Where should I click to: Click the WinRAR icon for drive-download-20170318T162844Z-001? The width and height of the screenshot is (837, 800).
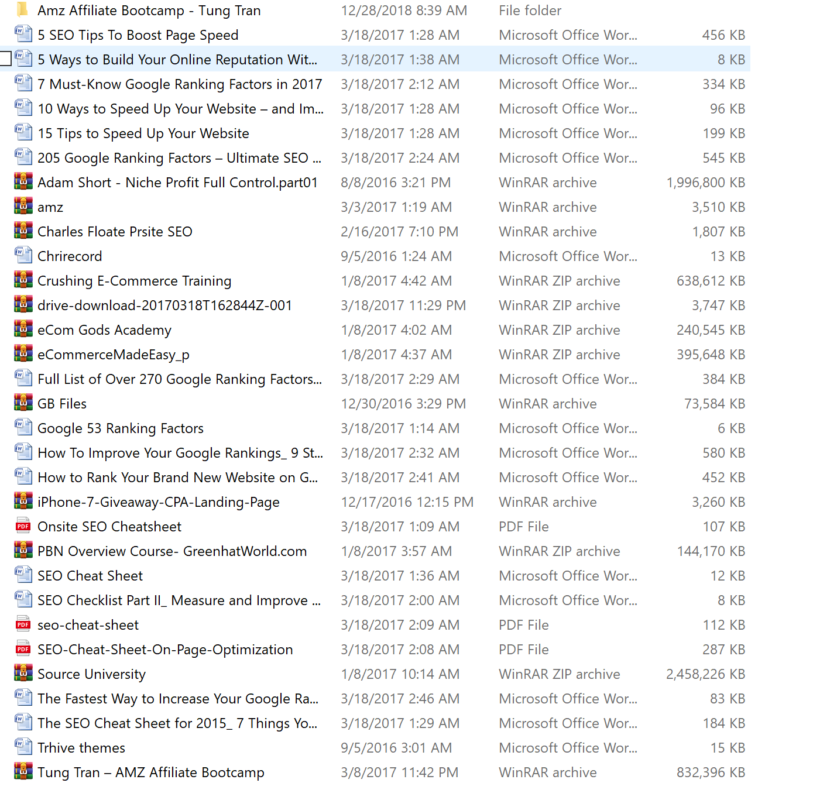click(x=23, y=305)
